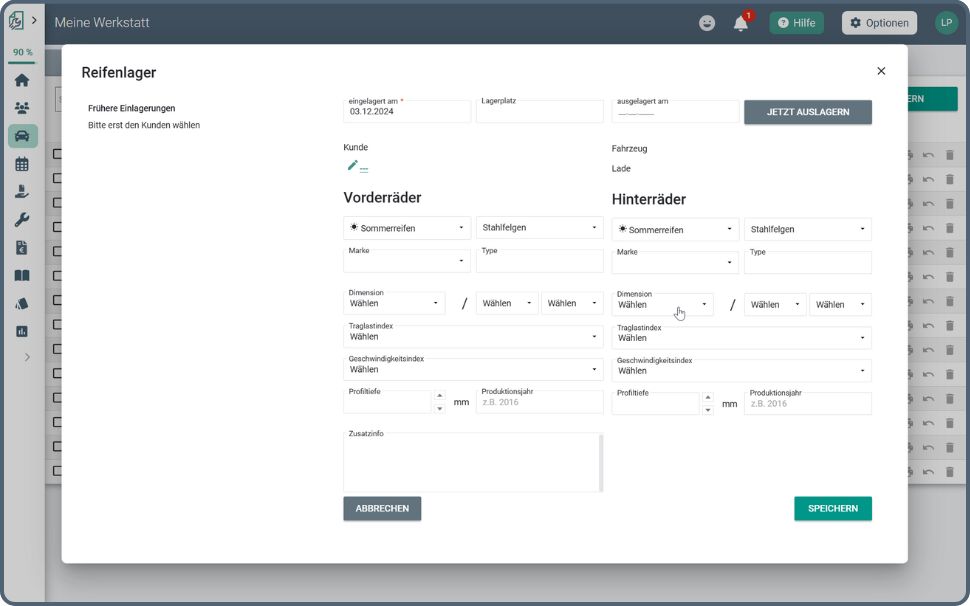Open the Optionen menu in header
970x606 pixels.
pyautogui.click(x=878, y=23)
